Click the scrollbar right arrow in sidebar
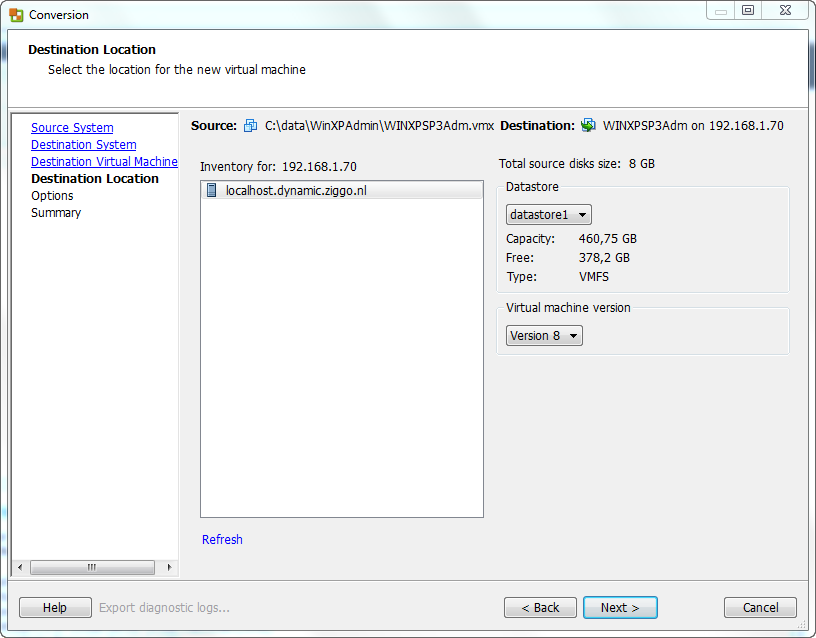The width and height of the screenshot is (816, 638). (x=170, y=567)
